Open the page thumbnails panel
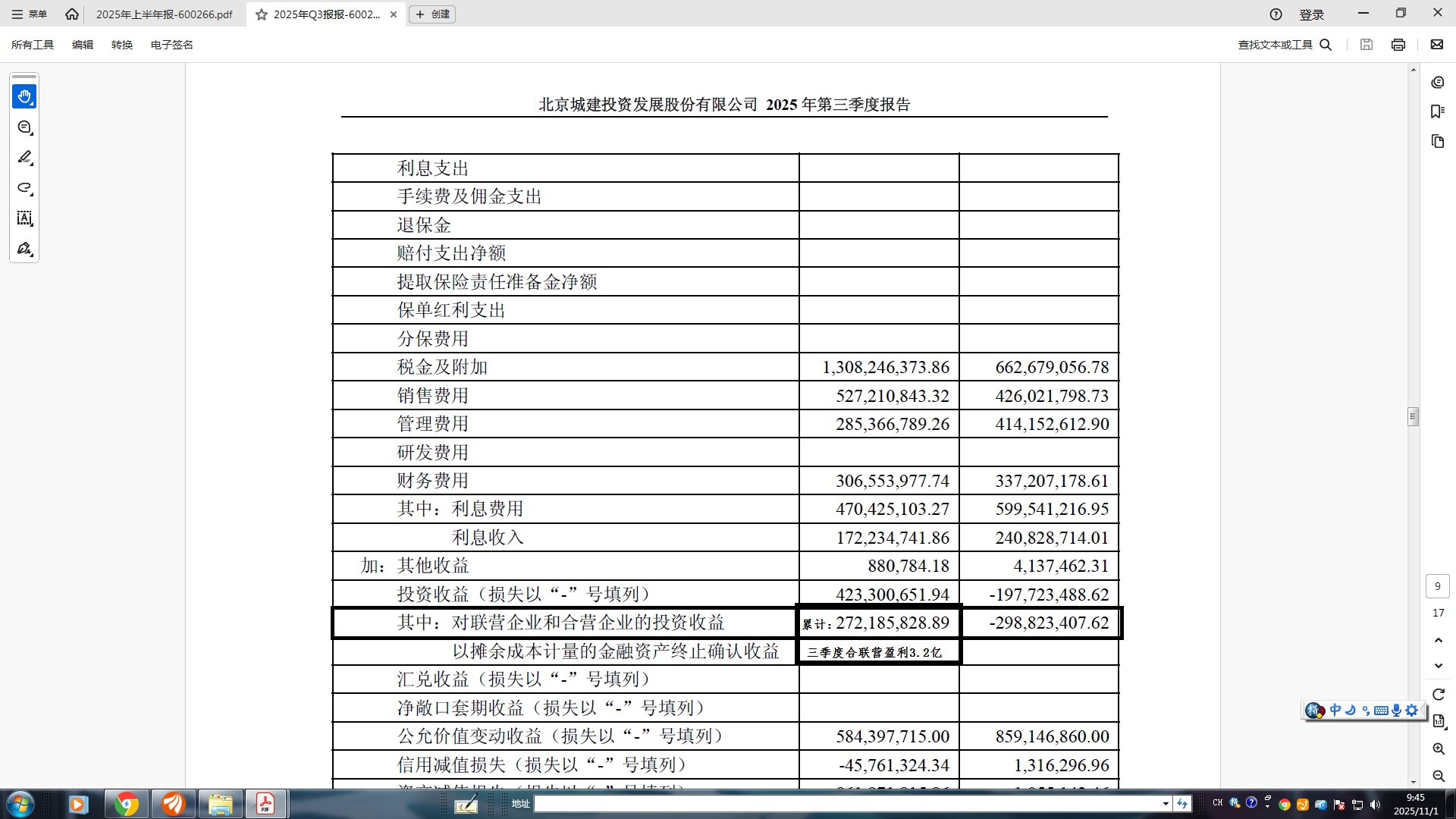This screenshot has height=819, width=1456. click(x=1437, y=141)
